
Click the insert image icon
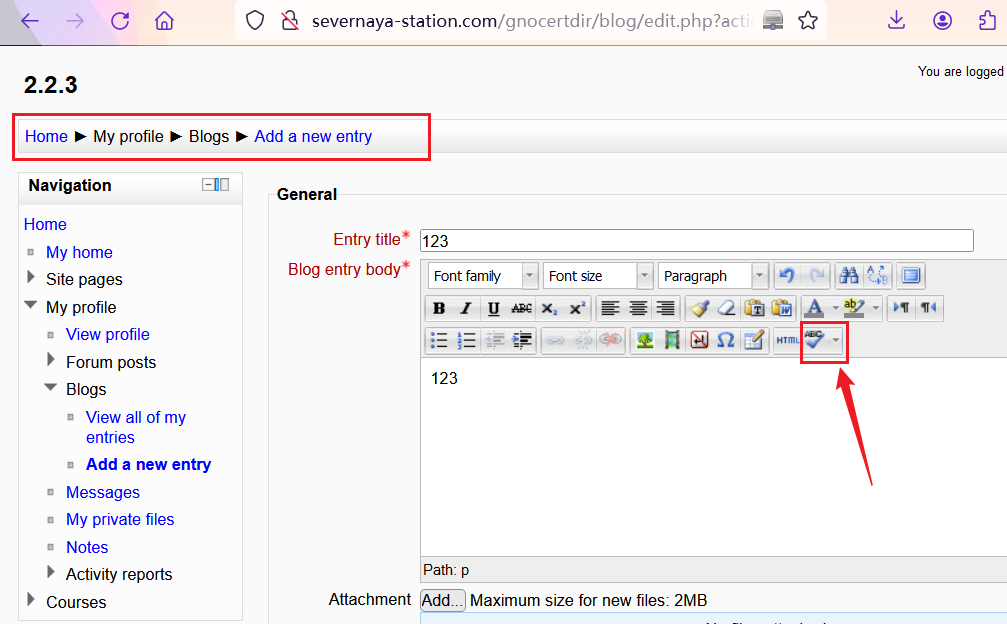point(645,340)
